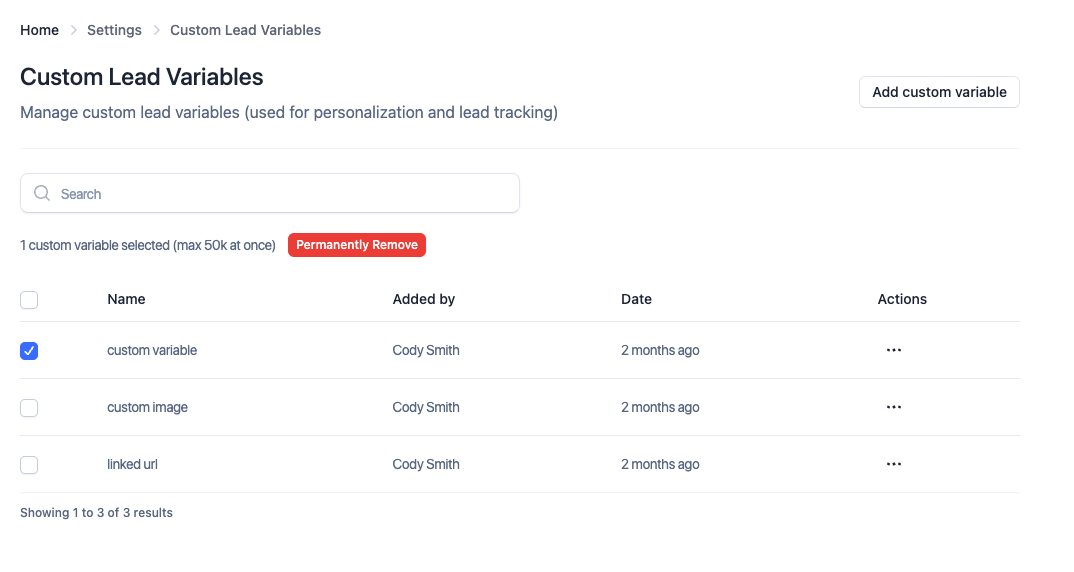Click the search magnifier icon
Image resolution: width=1074 pixels, height=572 pixels.
(x=42, y=194)
